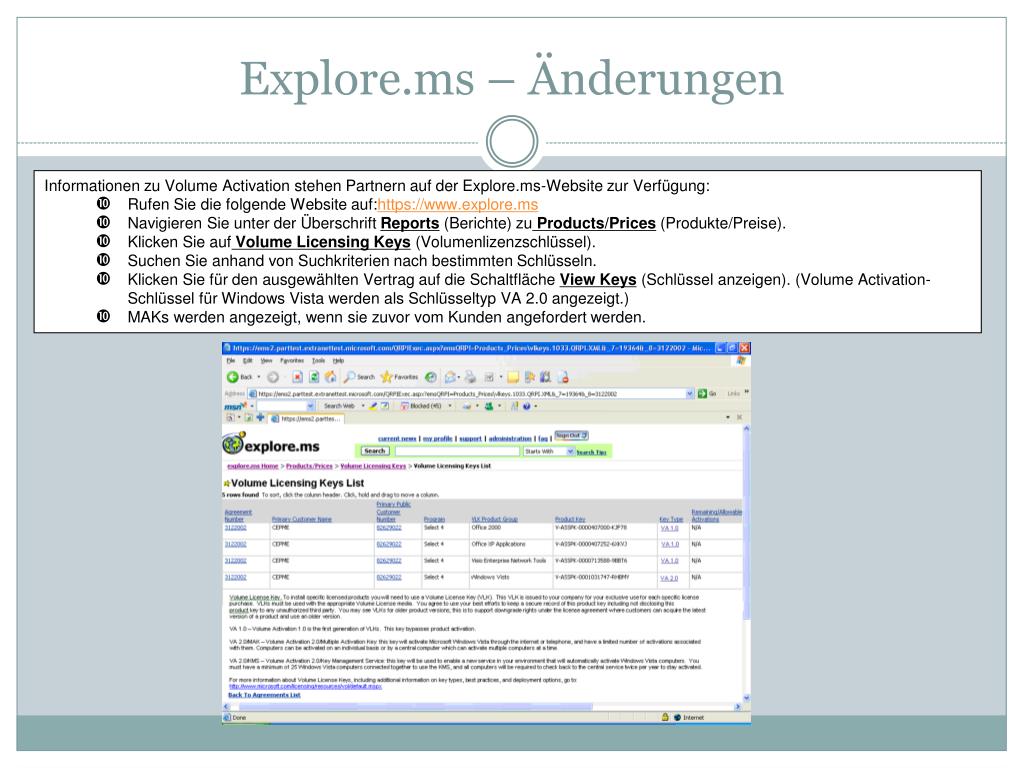The height and width of the screenshot is (768, 1024).
Task: Sort by Product Key column header
Action: coord(570,519)
